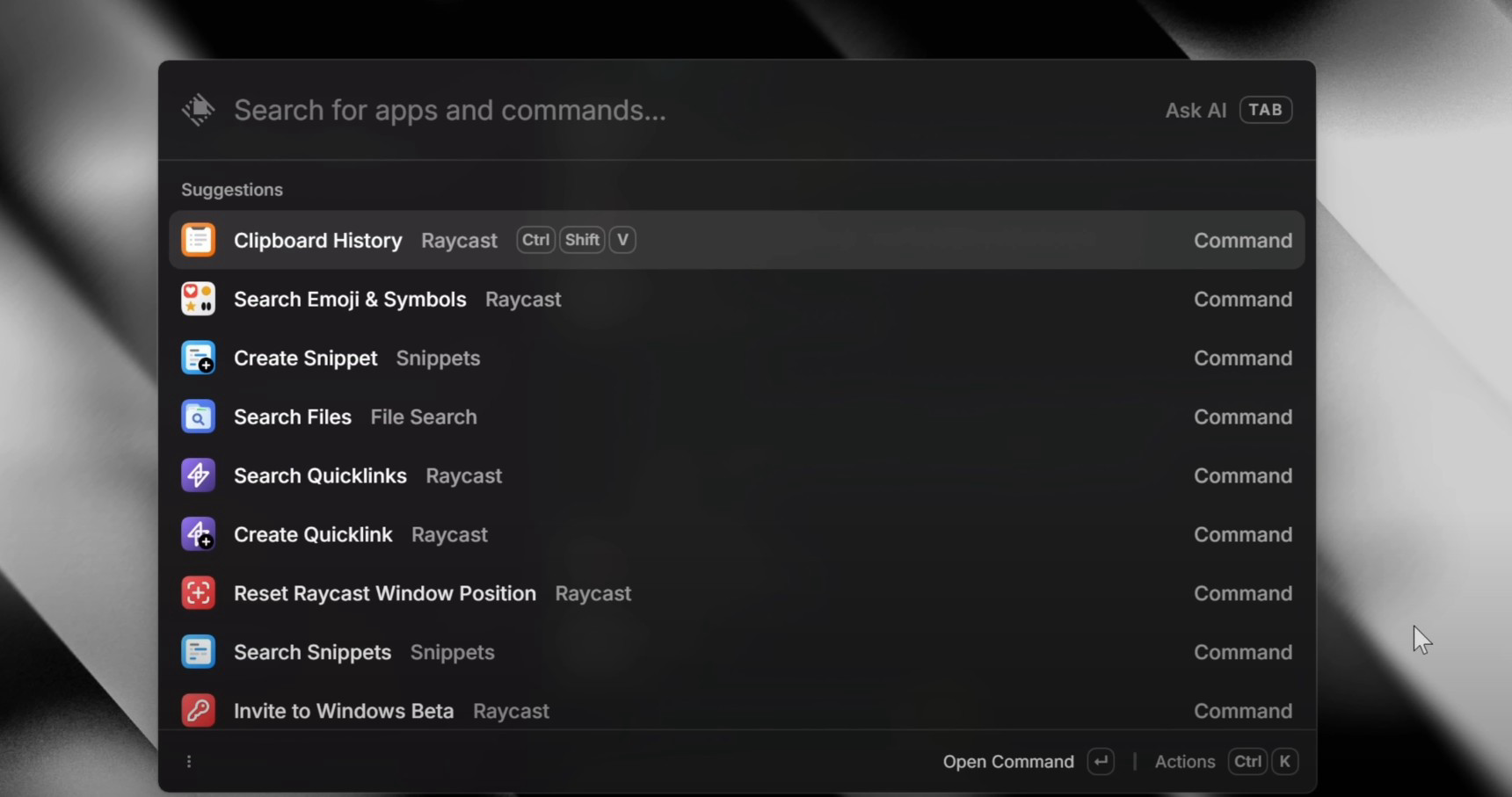Click the Search Snippets icon
Image resolution: width=1512 pixels, height=797 pixels.
(198, 652)
